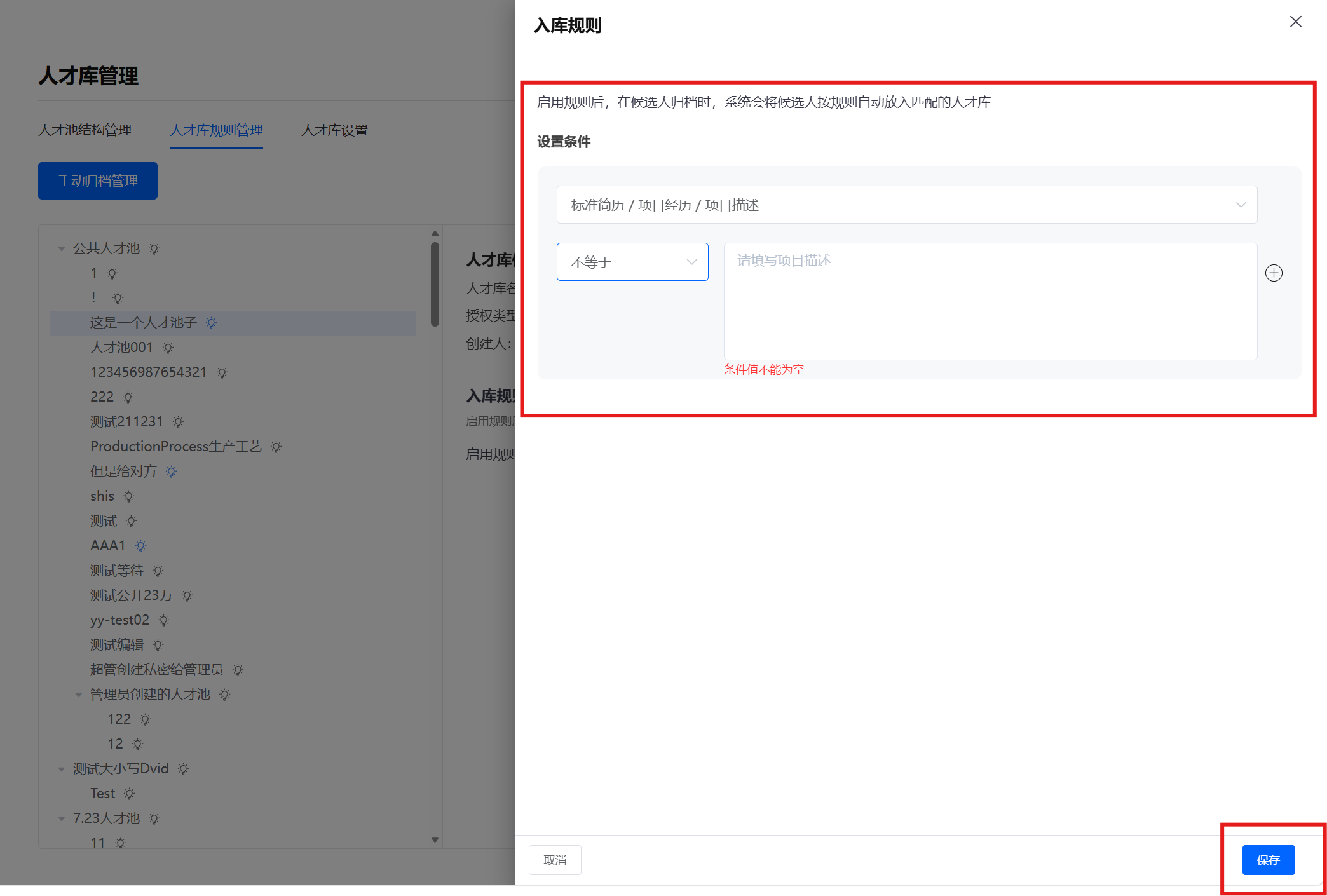Click gear icon beside yy-test02
The height and width of the screenshot is (896, 1327).
click(163, 620)
